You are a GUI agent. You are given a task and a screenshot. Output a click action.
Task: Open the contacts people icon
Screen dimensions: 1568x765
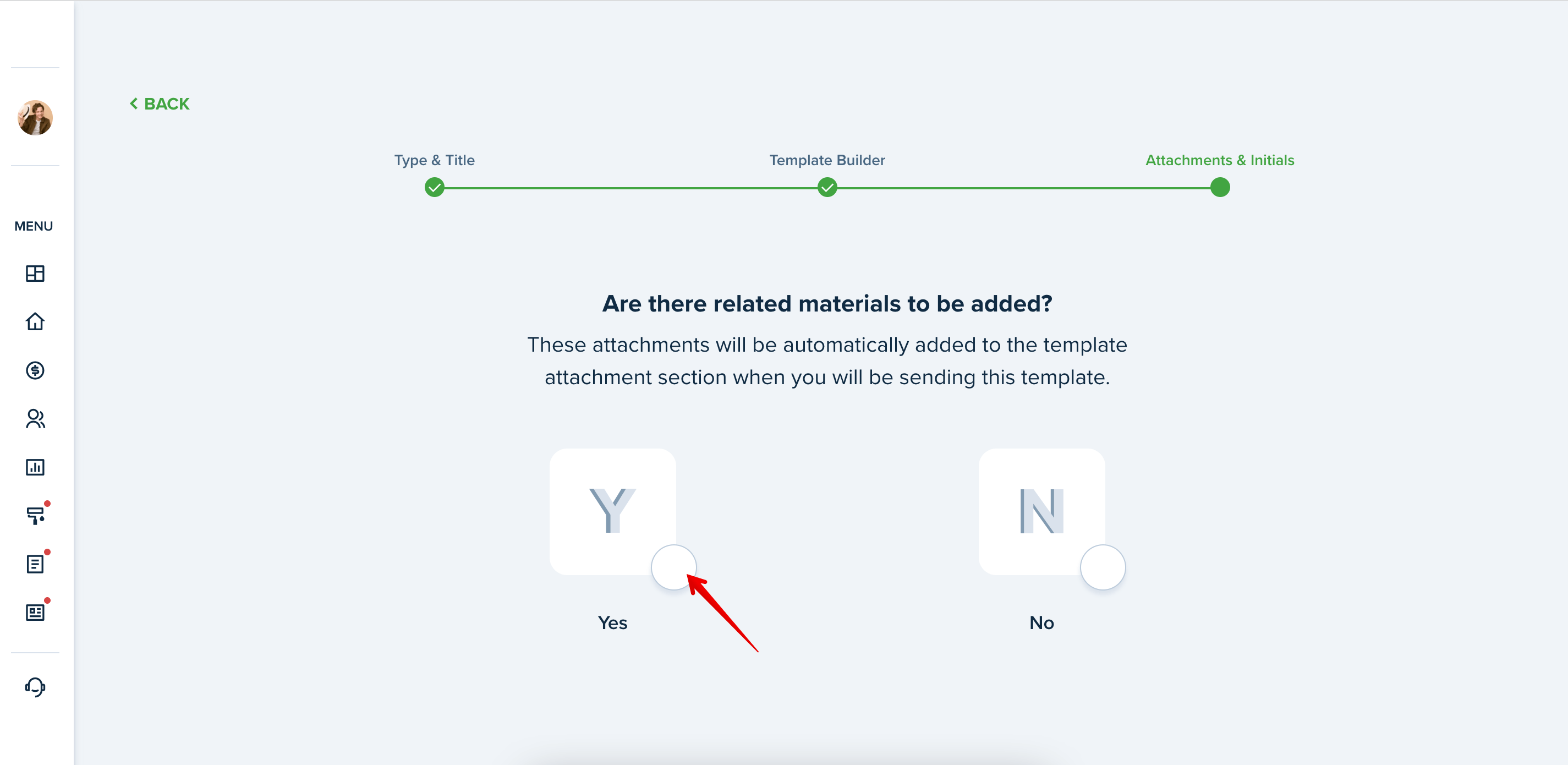(x=35, y=418)
